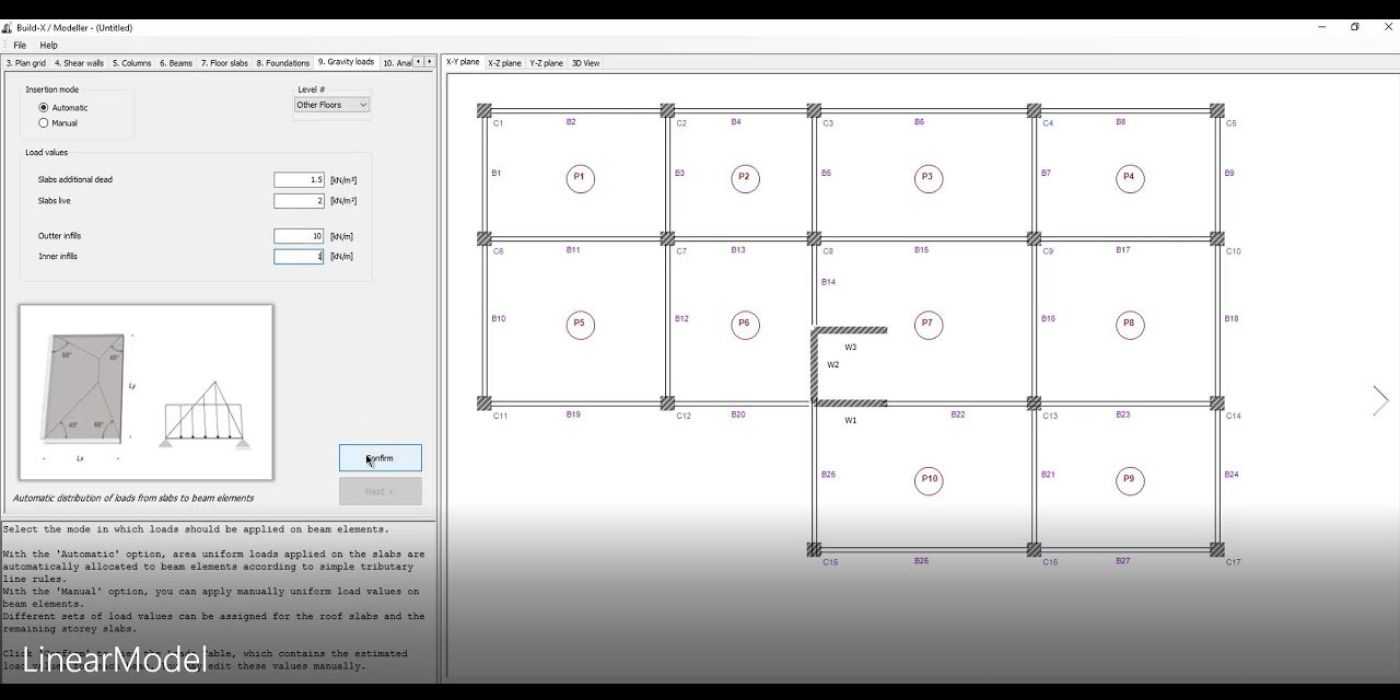Click column C4 on the top edge
This screenshot has height=700, width=1400.
[x=1033, y=110]
